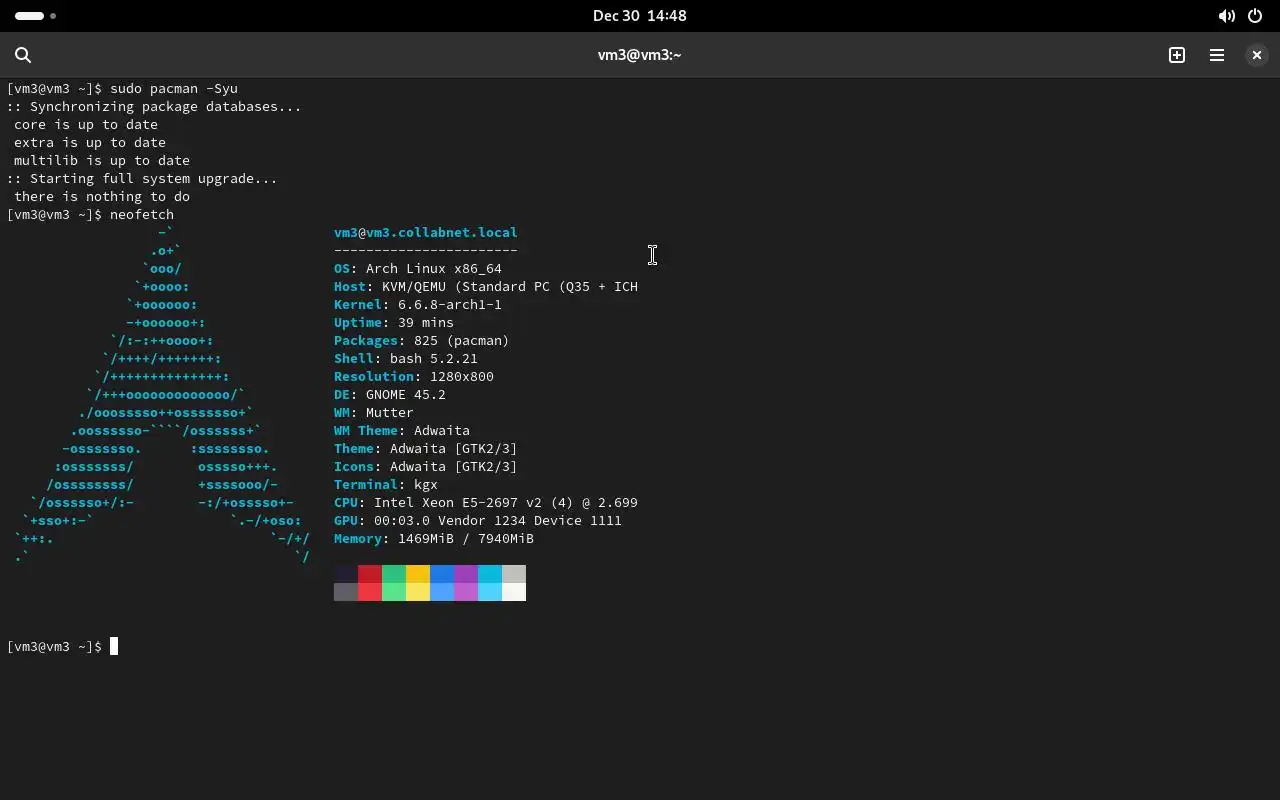Pick the light gray swatch in top row

[x=514, y=573]
